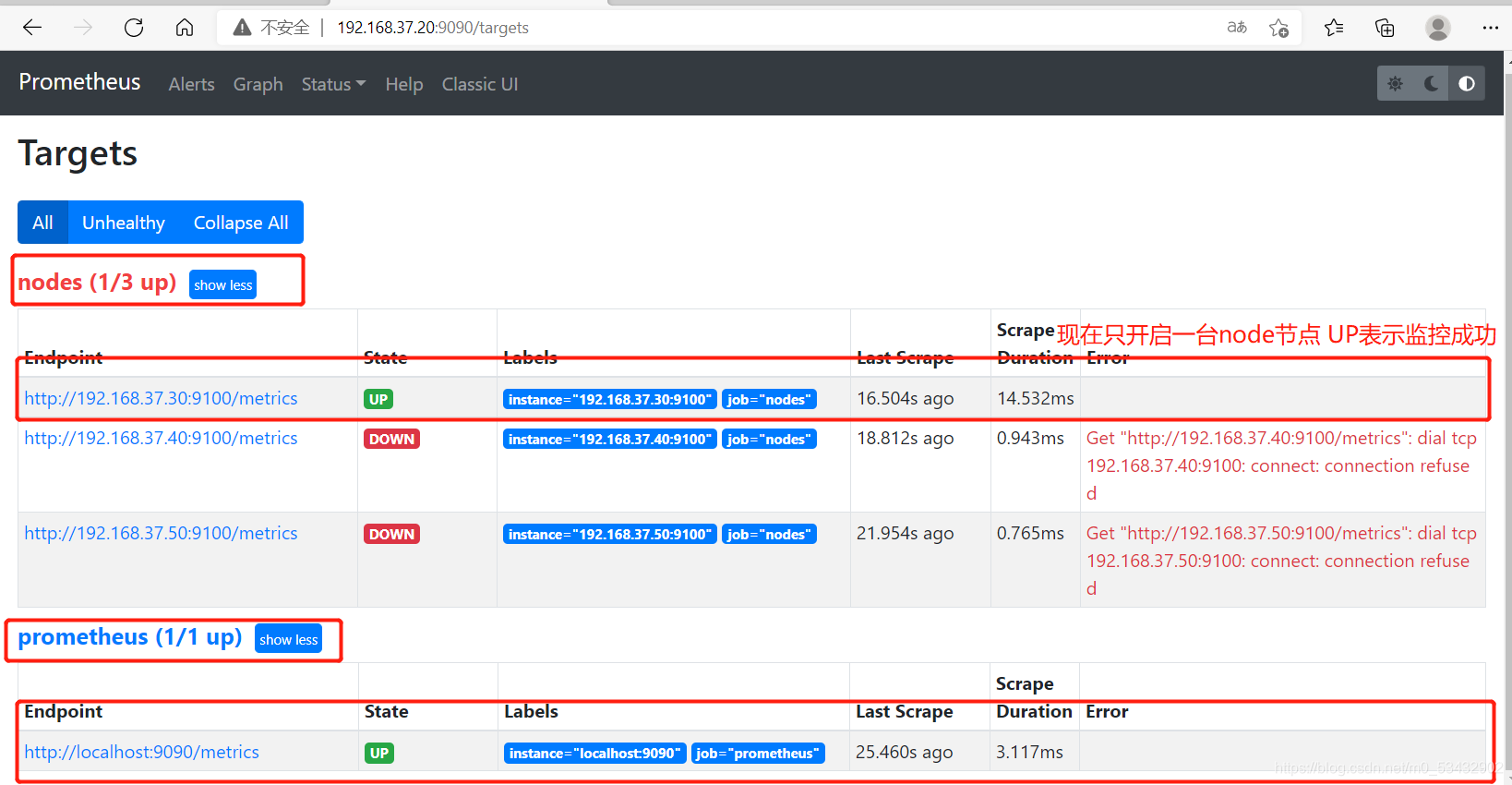Click the 25.460s ago last scrape value
Screen dimensions: 1512x785
pyautogui.click(x=904, y=752)
